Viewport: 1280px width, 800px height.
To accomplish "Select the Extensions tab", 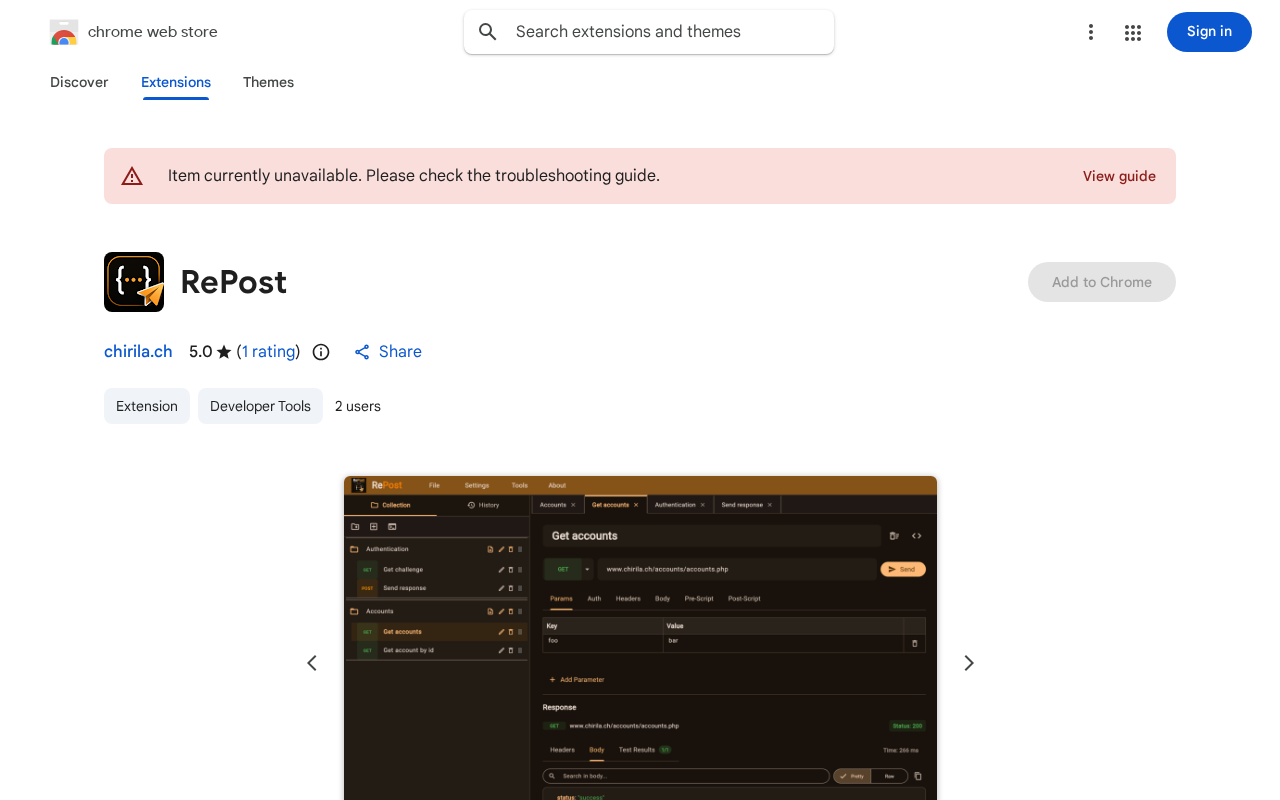I will 176,82.
